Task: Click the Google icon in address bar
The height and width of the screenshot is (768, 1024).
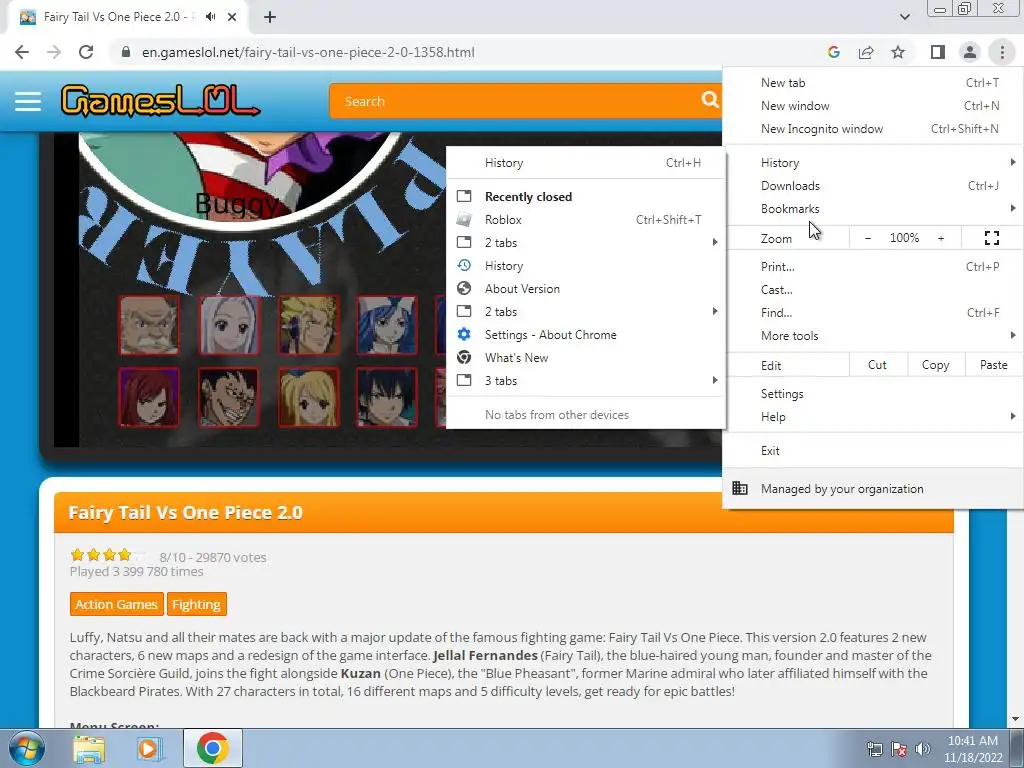Action: click(833, 52)
